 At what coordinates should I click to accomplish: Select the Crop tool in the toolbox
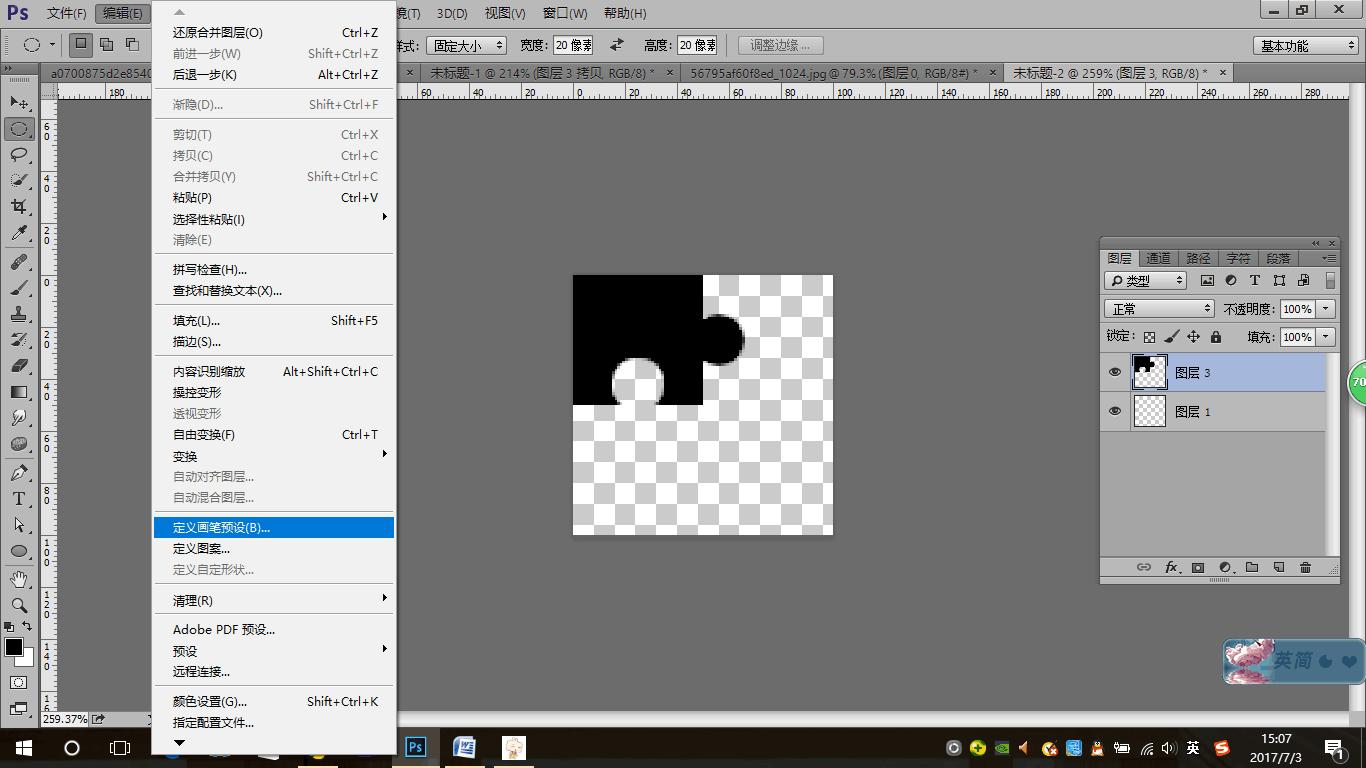coord(19,206)
